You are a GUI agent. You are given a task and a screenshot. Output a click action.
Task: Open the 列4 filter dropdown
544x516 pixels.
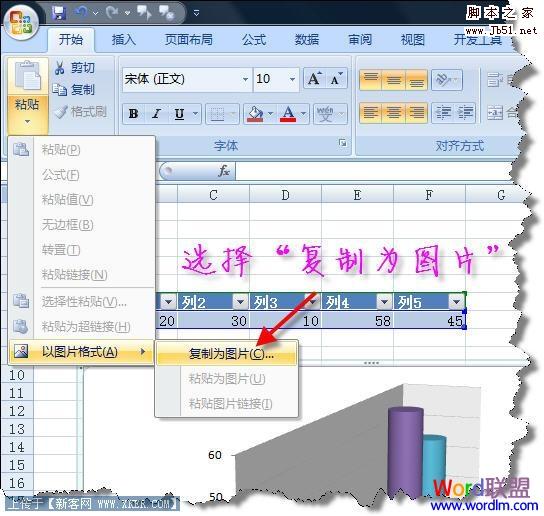(384, 302)
